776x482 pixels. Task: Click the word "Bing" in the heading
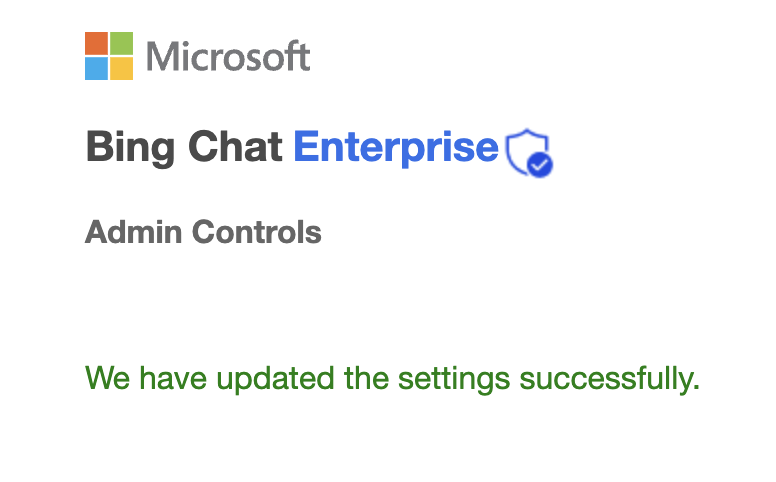[125, 148]
